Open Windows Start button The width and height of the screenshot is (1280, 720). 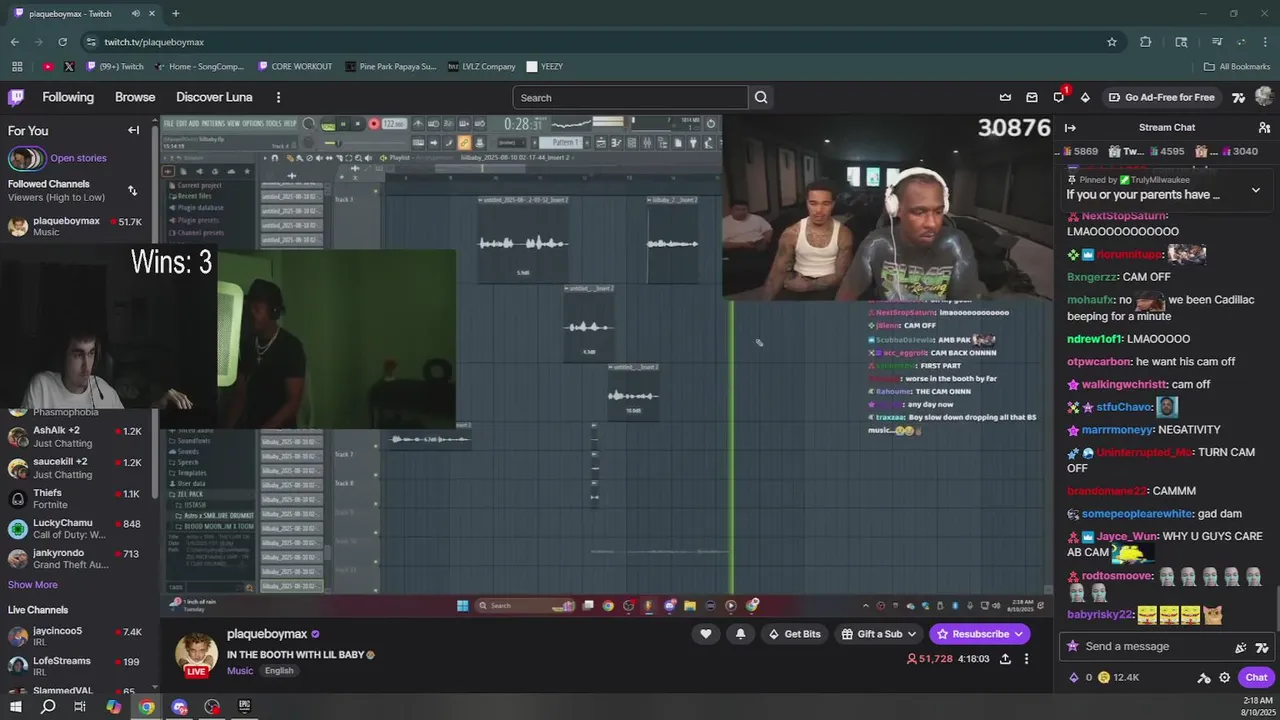click(x=15, y=707)
